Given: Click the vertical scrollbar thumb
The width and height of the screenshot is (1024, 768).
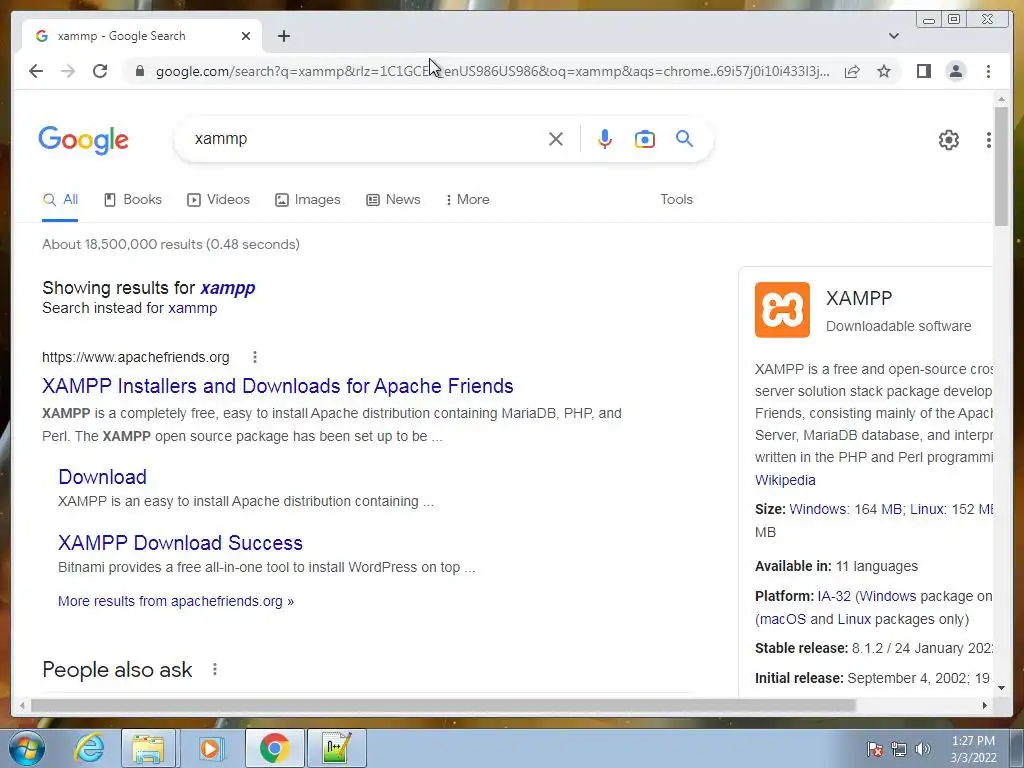Looking at the screenshot, I should 1001,166.
